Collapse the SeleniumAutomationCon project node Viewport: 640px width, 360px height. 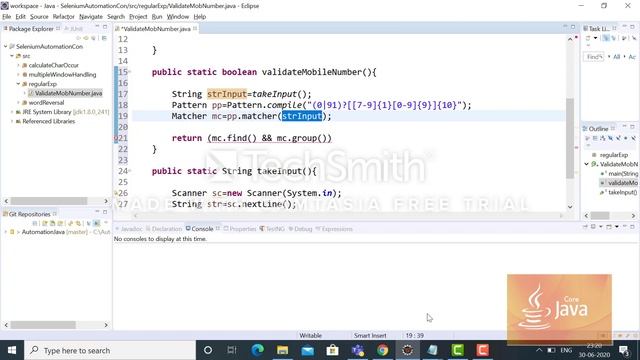6,47
